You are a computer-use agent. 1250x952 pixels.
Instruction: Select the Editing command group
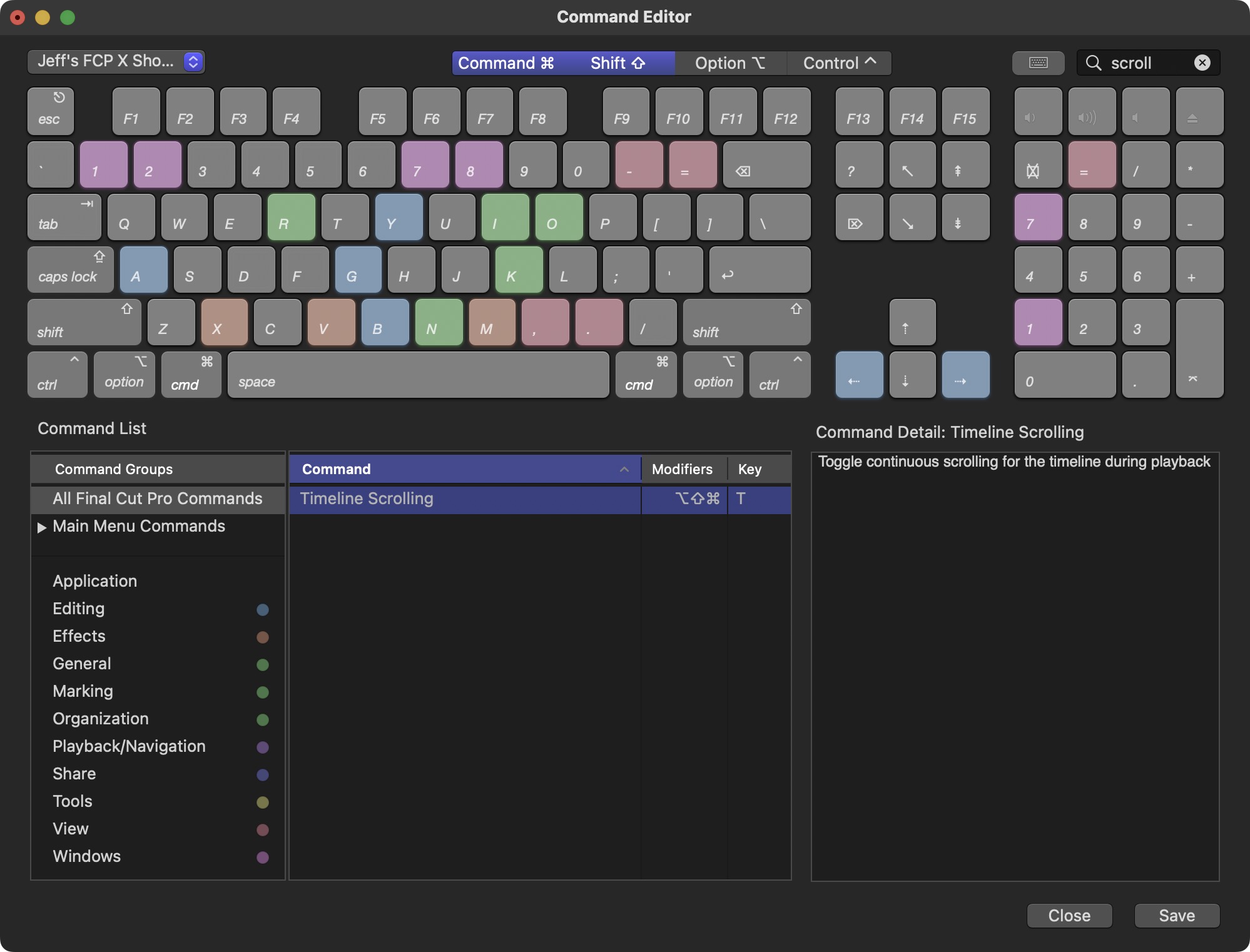78,608
